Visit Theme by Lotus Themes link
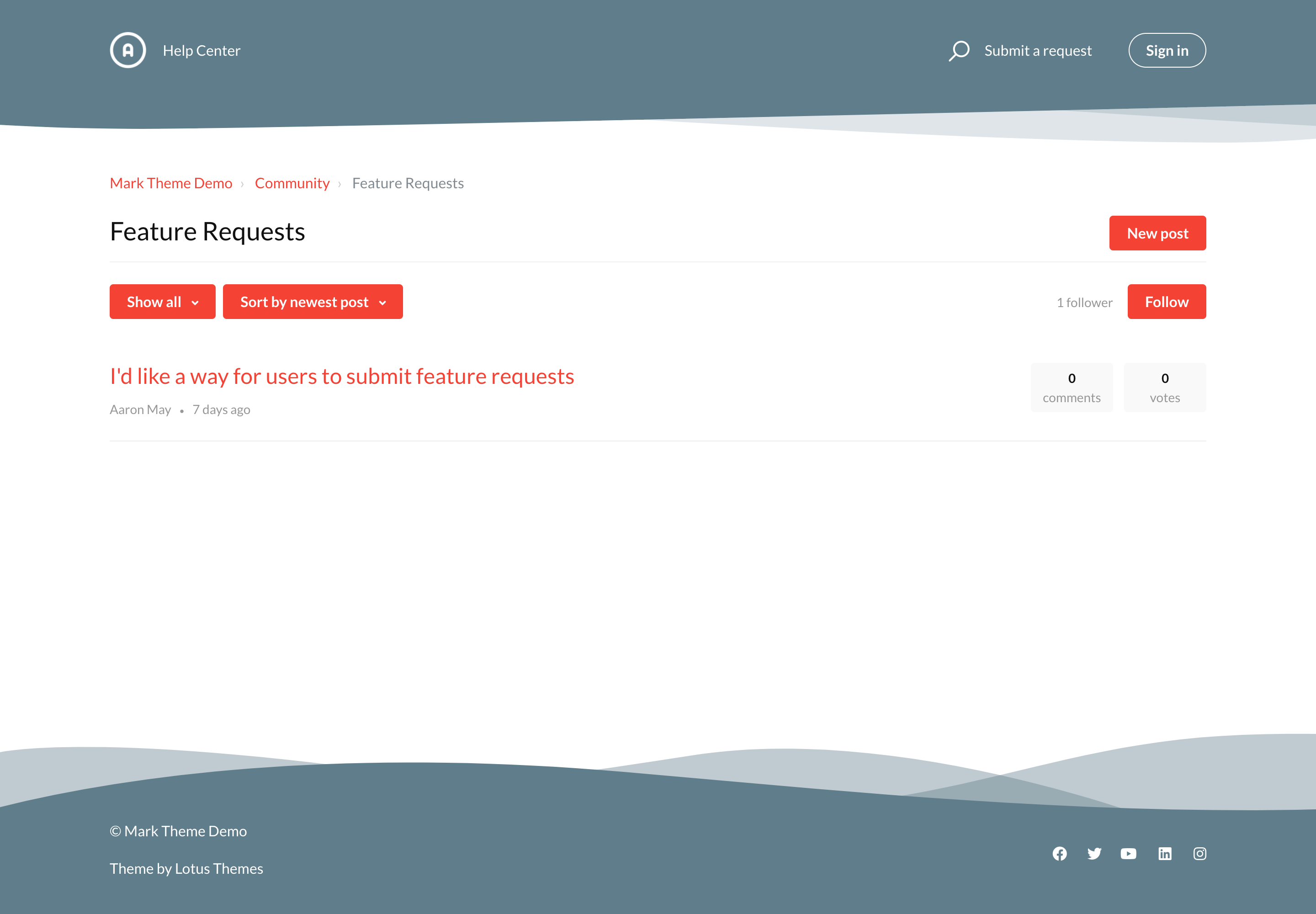 186,869
